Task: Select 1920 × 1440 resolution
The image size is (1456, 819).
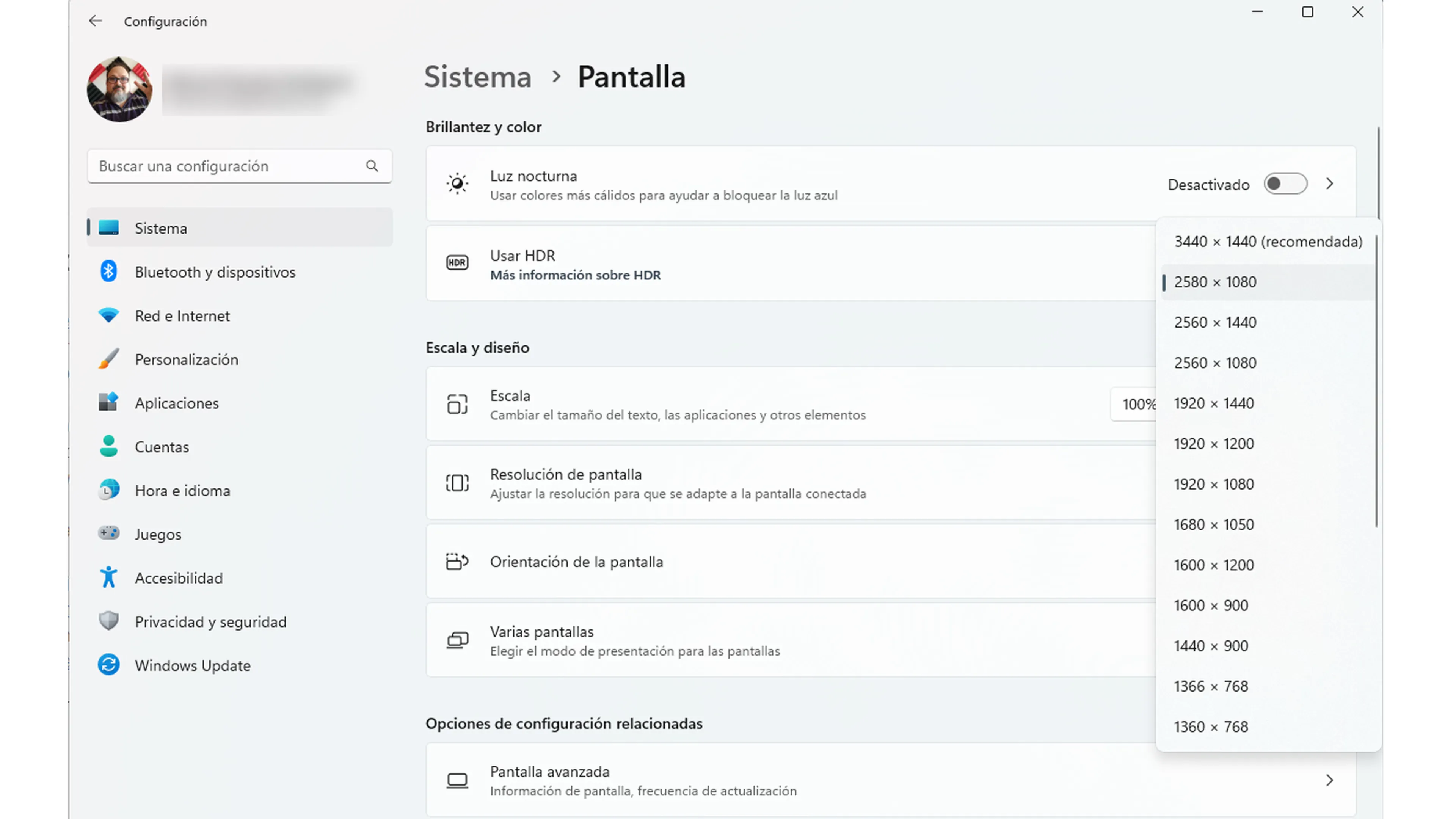Action: click(1268, 403)
